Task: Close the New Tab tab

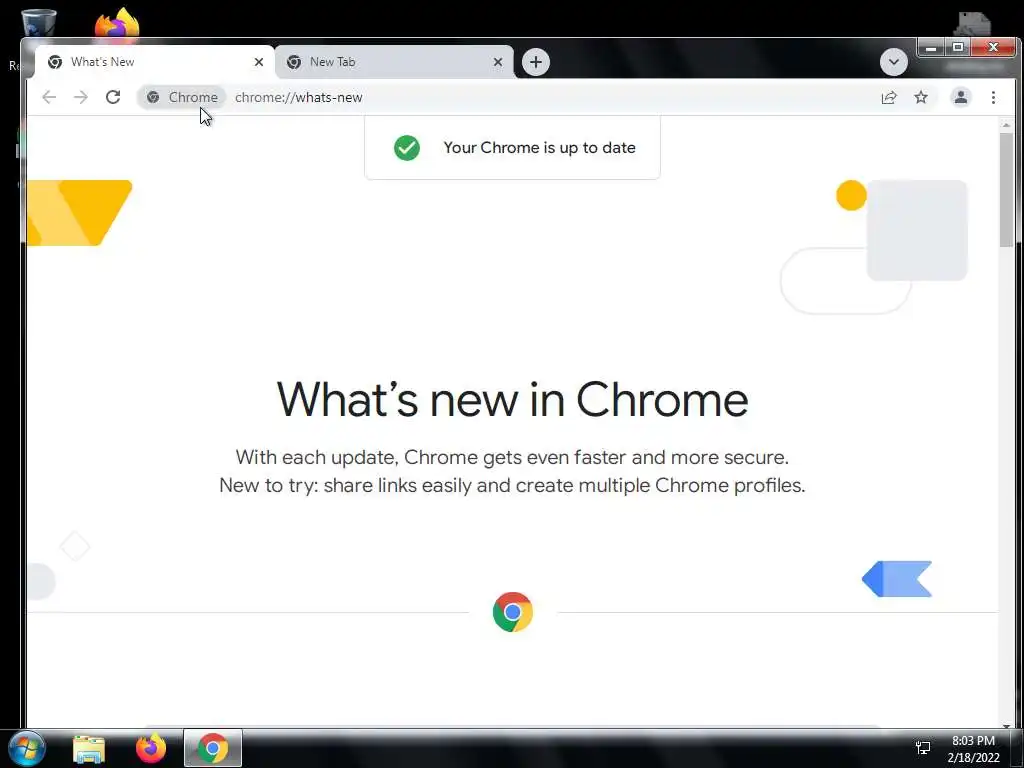Action: pos(498,62)
